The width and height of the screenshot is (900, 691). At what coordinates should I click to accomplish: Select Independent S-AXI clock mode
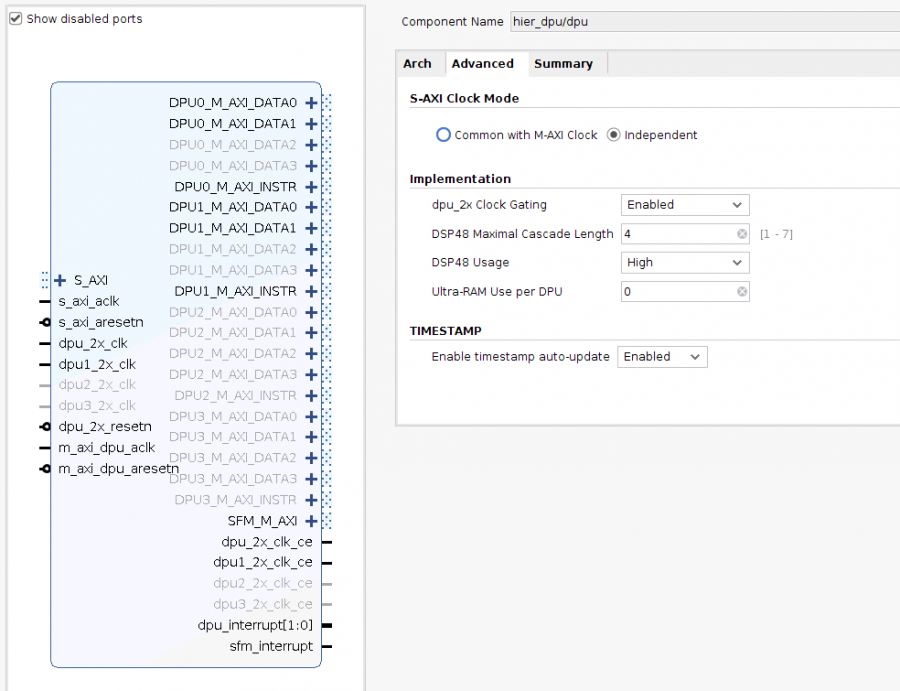pos(613,135)
